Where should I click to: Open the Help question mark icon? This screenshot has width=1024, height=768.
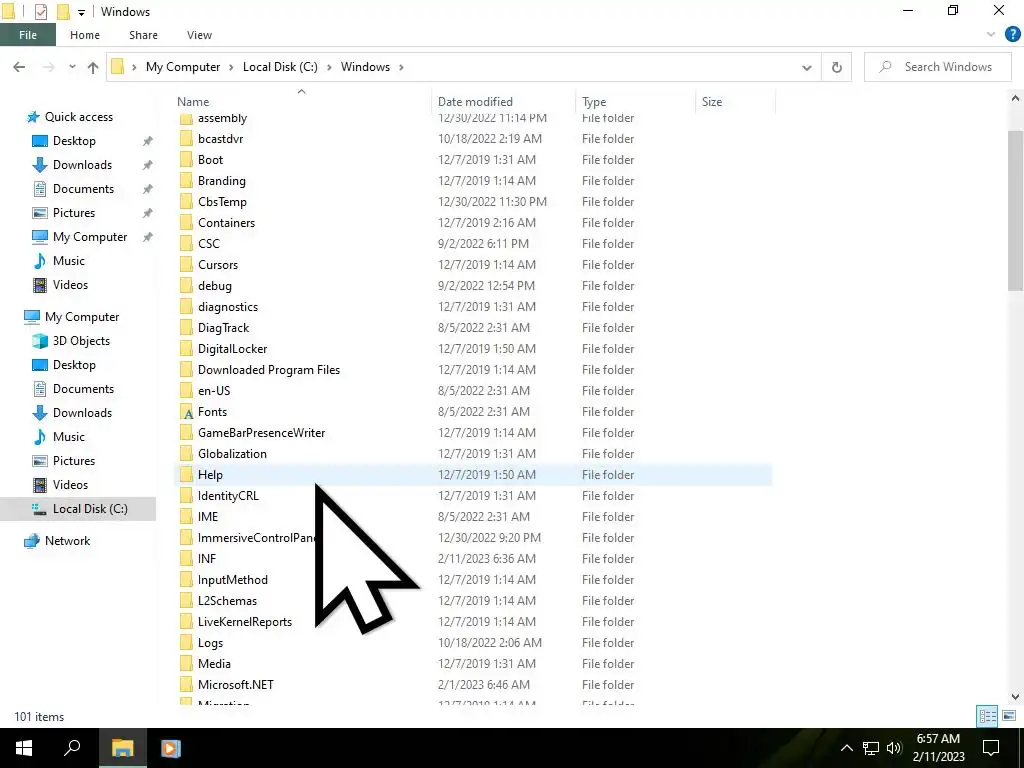coord(1012,35)
